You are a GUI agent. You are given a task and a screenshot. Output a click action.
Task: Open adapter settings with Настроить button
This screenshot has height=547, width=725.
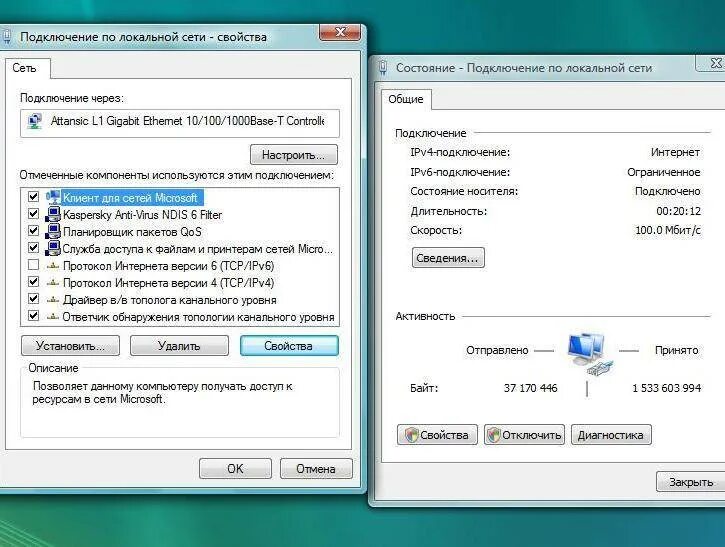[294, 154]
